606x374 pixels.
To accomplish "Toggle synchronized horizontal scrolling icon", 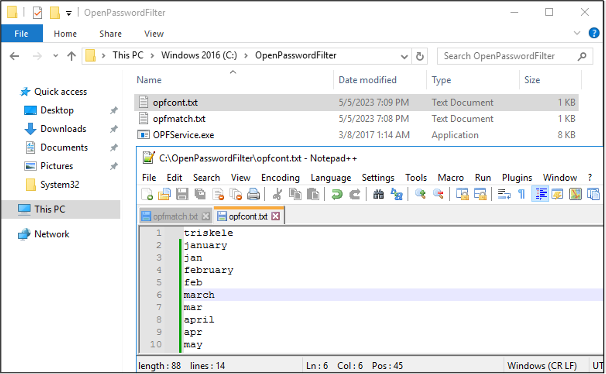I will (x=480, y=194).
